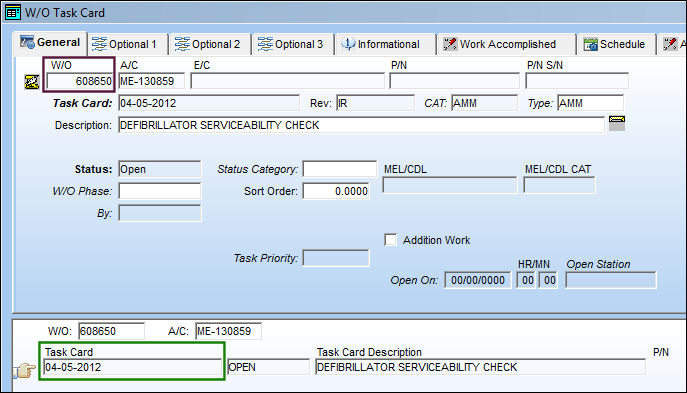The height and width of the screenshot is (393, 687).
Task: Click the Open On date field 00/00/0000
Action: [478, 280]
